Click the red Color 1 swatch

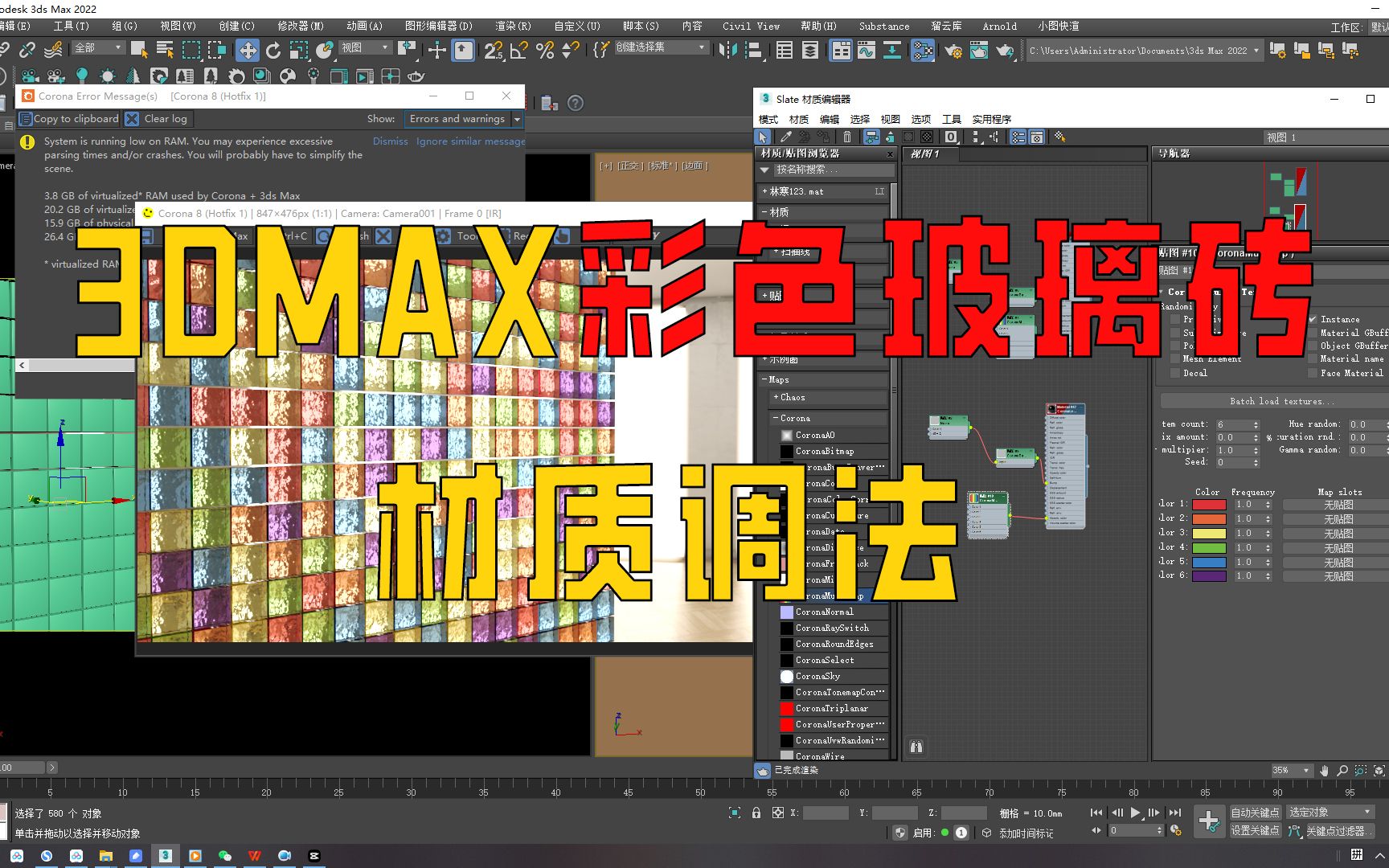[x=1209, y=505]
